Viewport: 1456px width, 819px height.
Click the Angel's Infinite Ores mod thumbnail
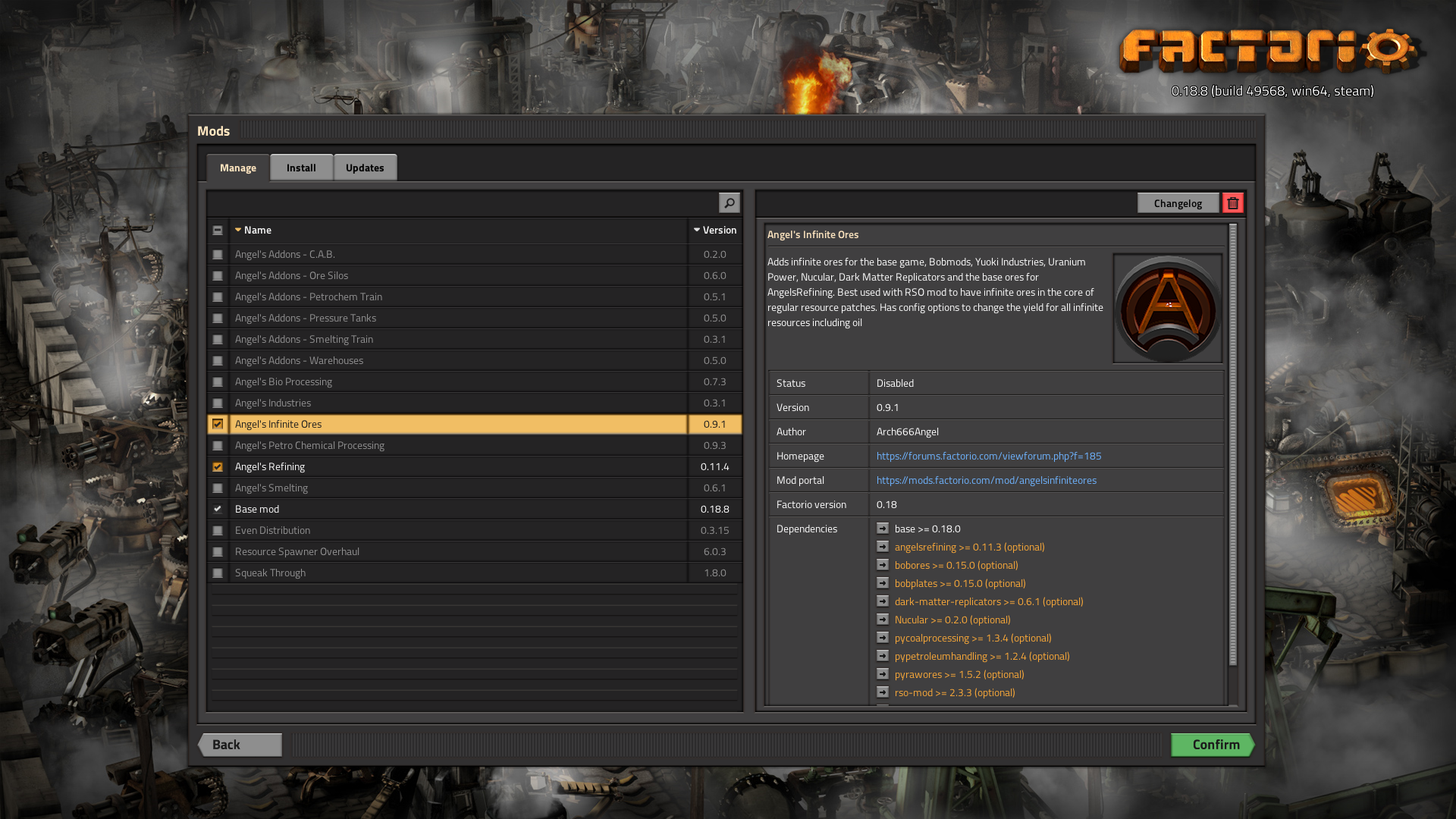[1167, 309]
